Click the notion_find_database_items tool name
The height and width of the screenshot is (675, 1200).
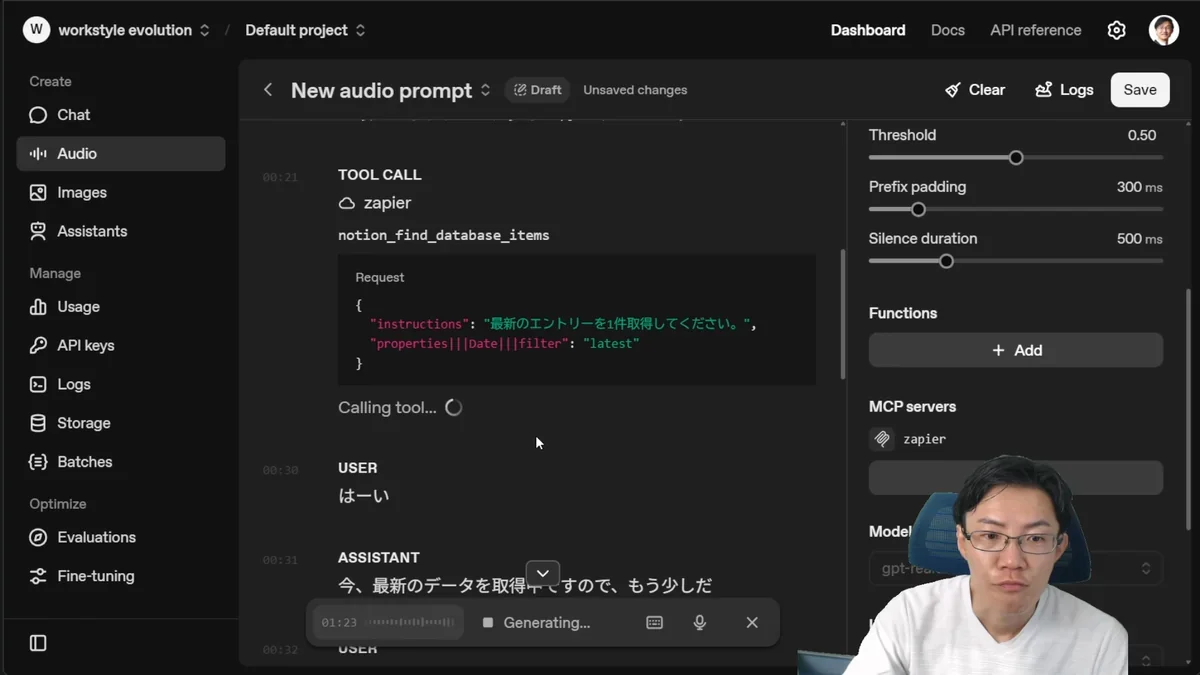(444, 236)
